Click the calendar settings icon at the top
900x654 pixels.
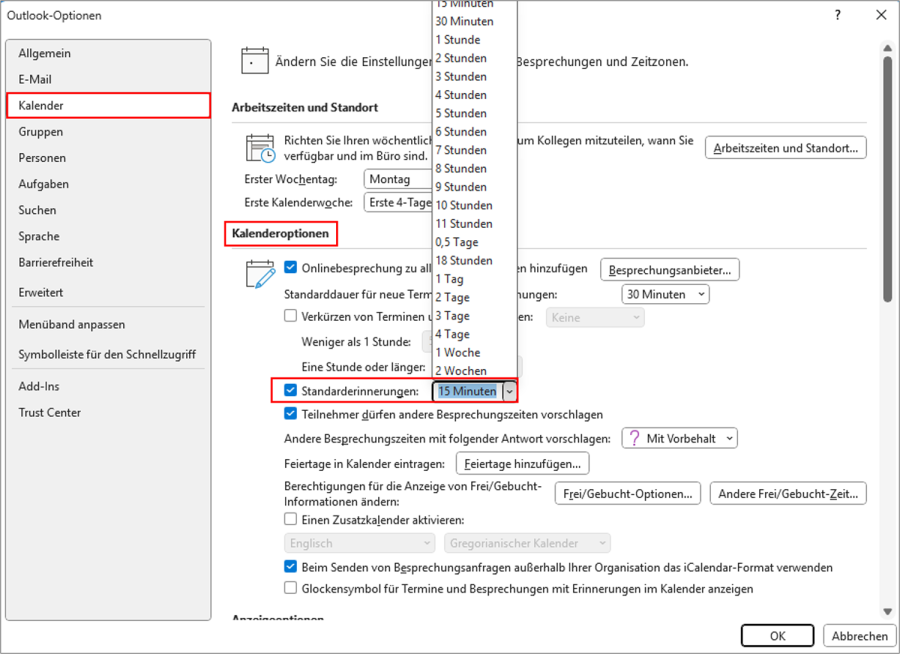pyautogui.click(x=255, y=60)
